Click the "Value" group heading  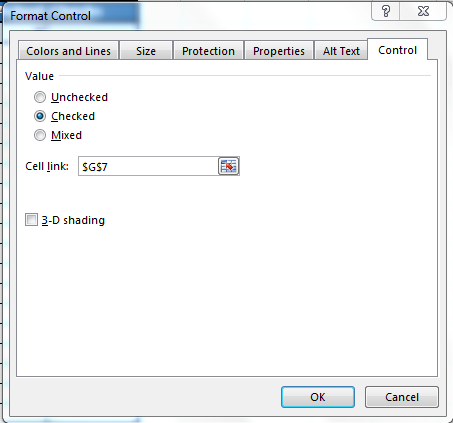click(39, 76)
